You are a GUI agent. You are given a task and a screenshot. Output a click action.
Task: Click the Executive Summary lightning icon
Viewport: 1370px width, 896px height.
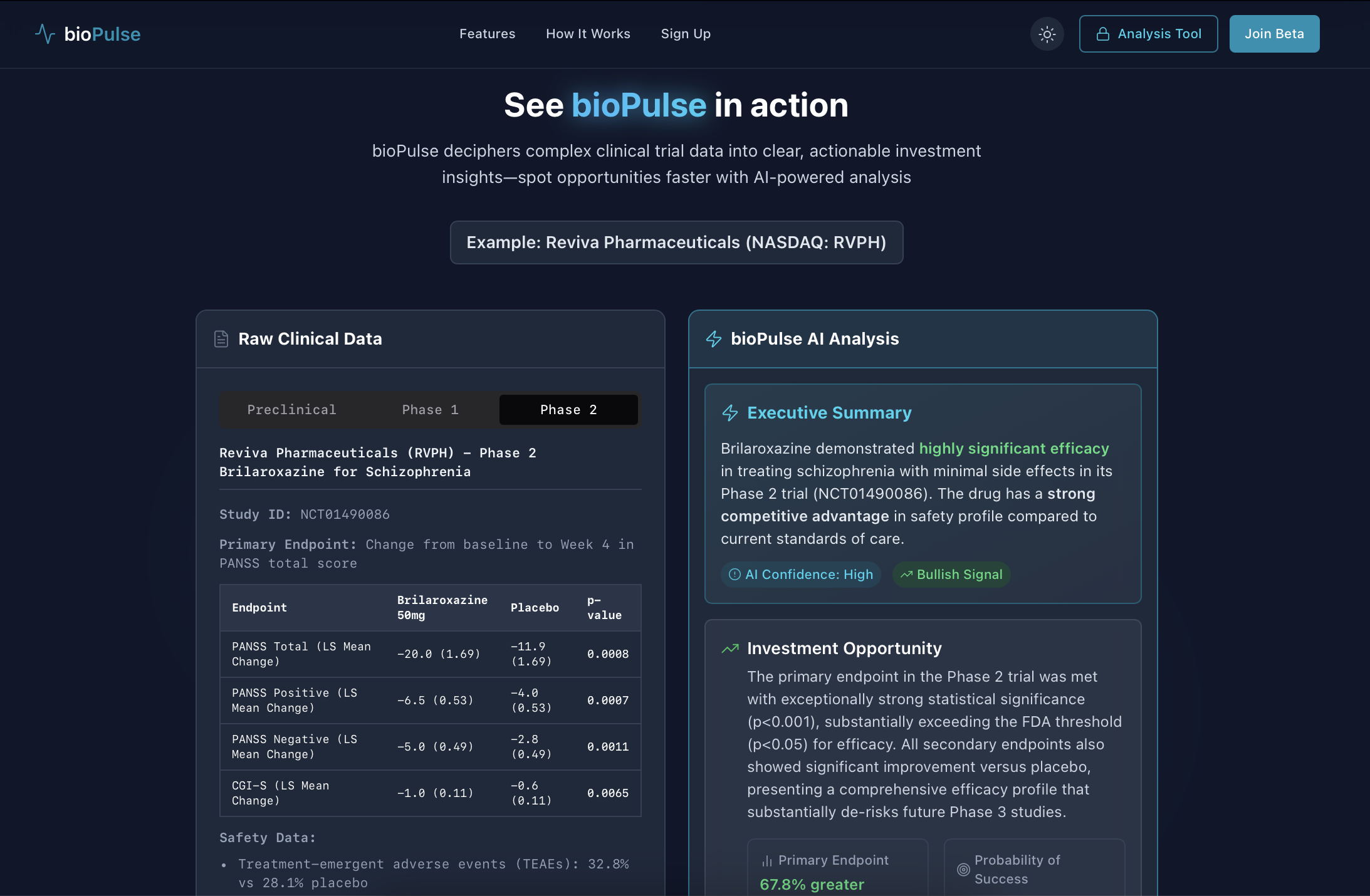coord(730,413)
